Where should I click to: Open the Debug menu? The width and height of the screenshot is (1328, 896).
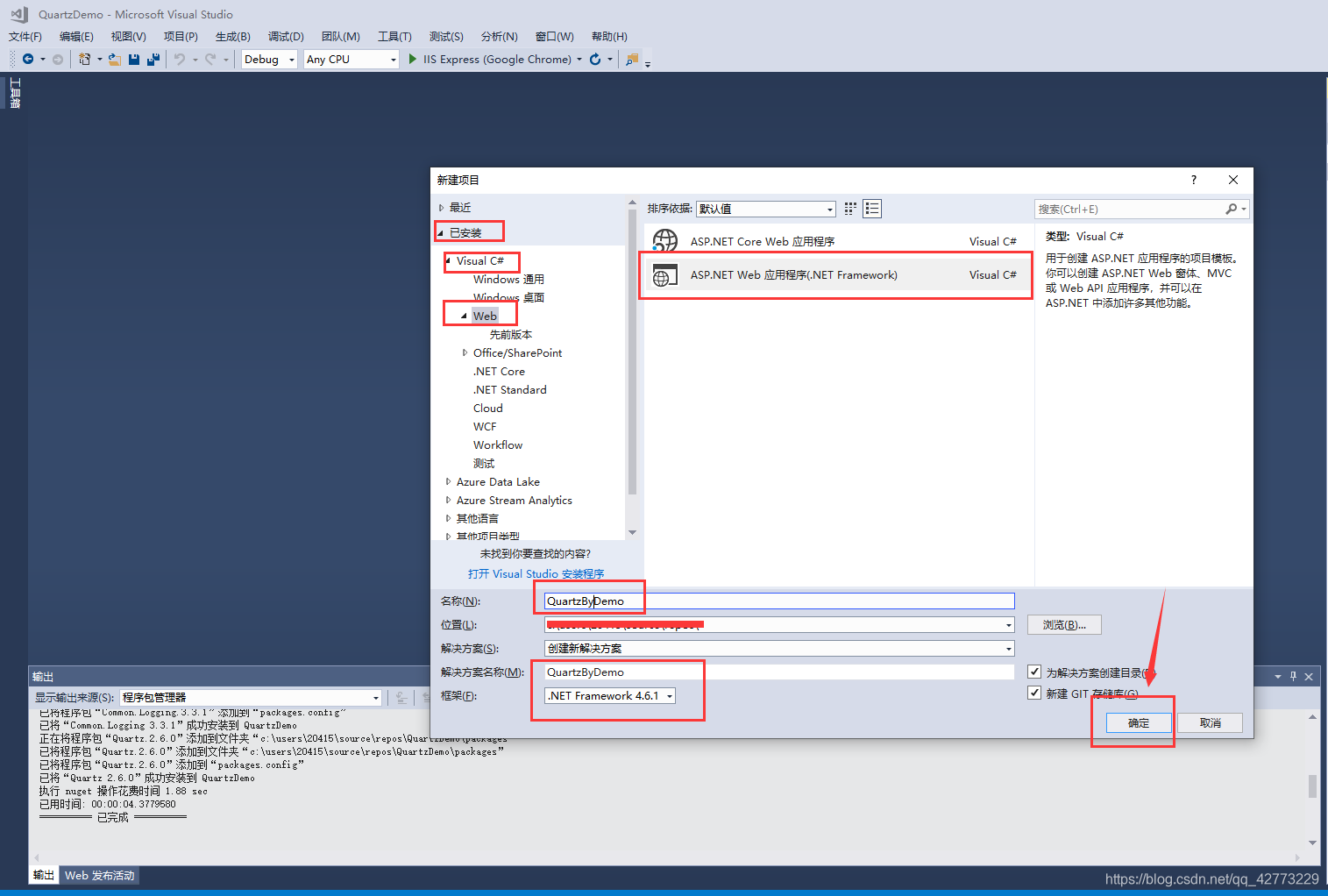(x=286, y=36)
